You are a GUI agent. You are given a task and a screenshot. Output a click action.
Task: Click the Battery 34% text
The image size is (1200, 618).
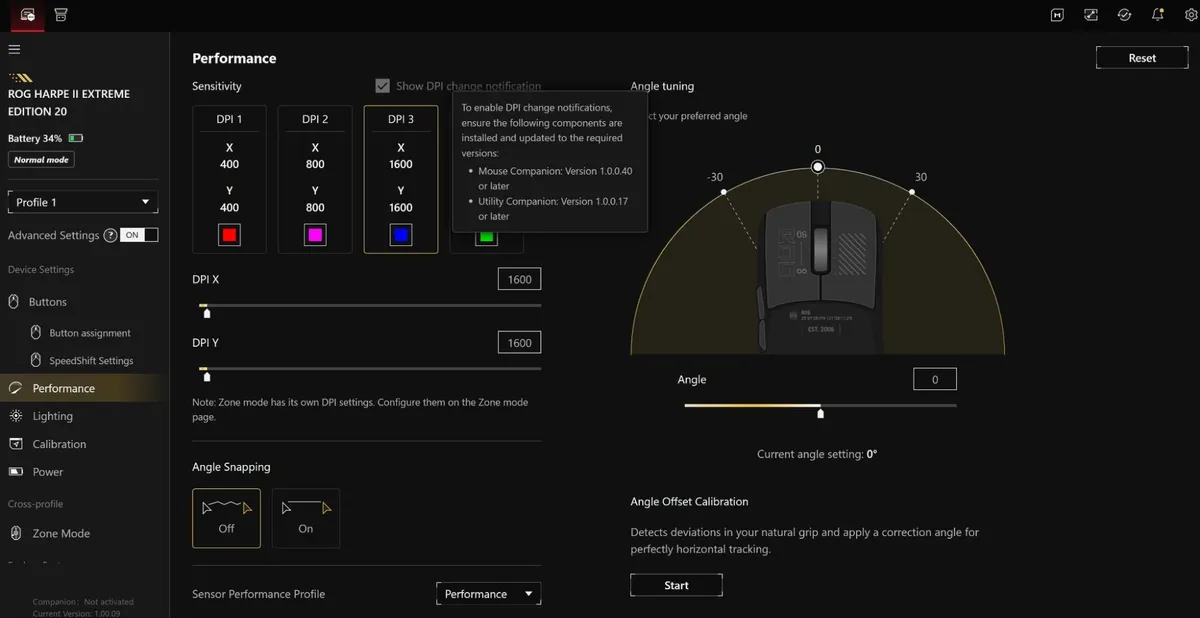tap(35, 138)
